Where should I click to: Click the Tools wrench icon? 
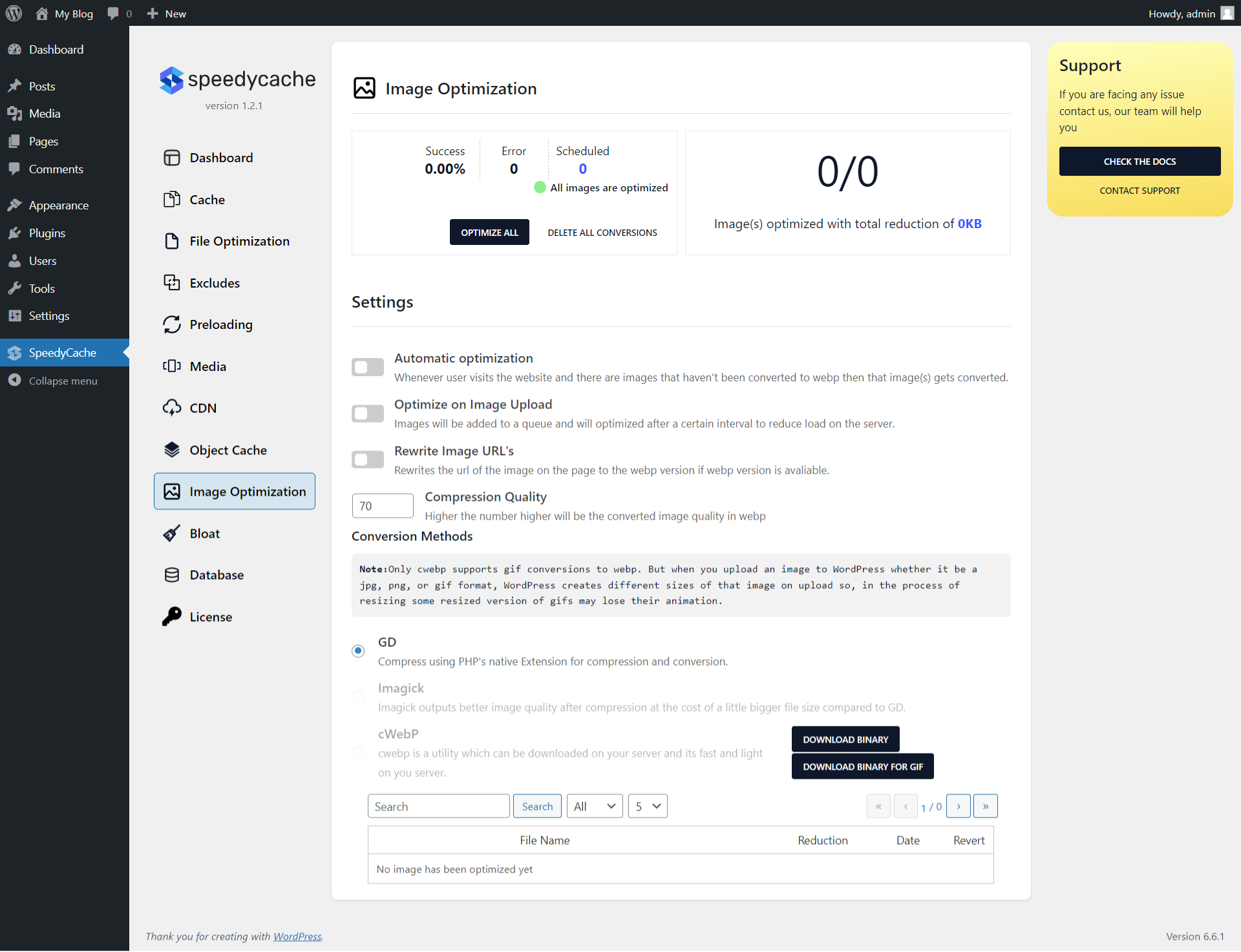[x=15, y=289]
